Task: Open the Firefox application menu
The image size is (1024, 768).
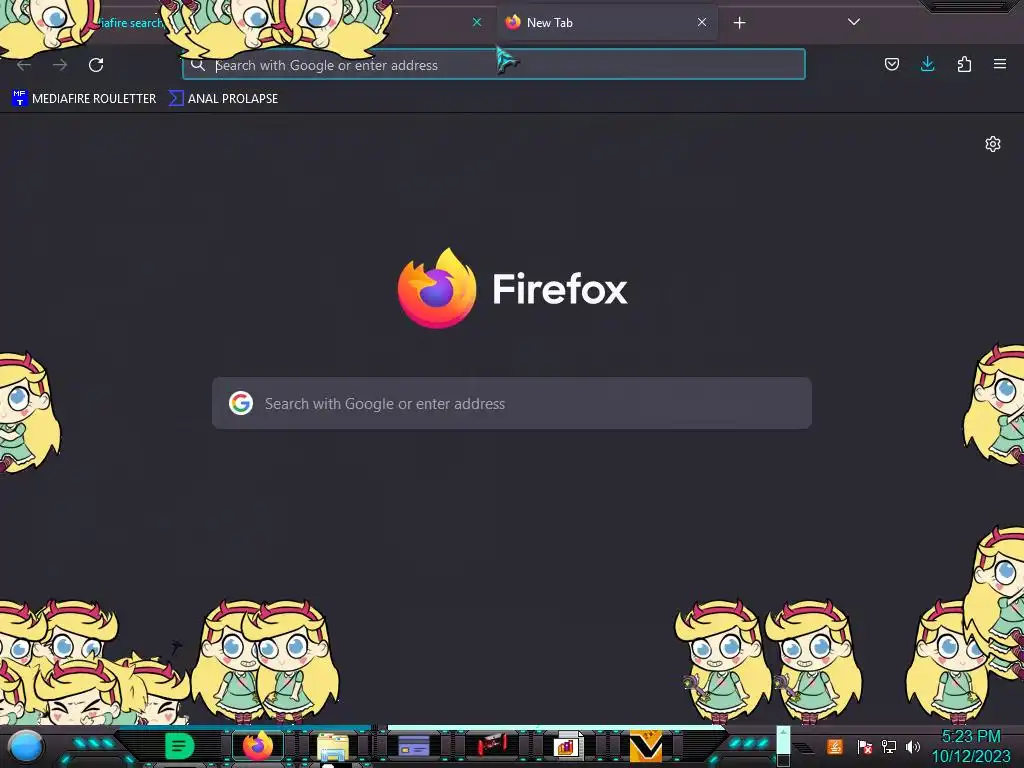Action: click(999, 64)
